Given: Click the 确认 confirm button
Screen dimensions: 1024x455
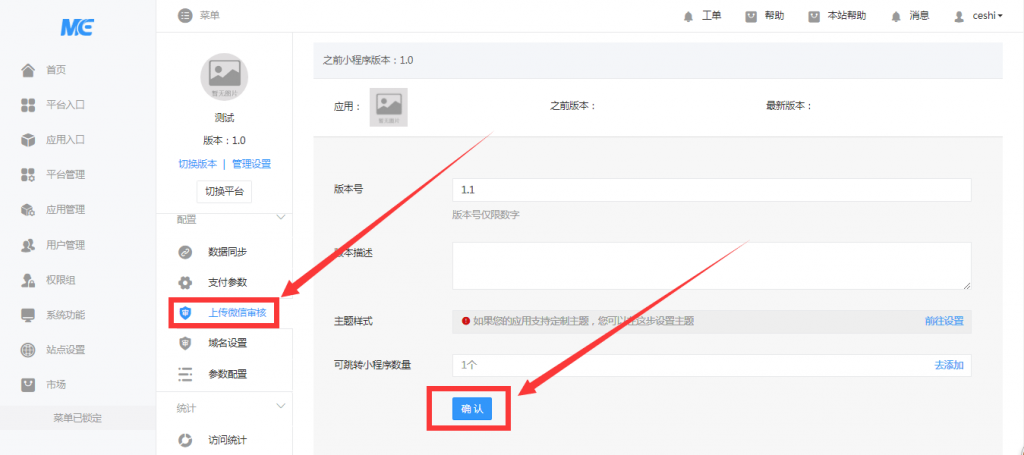Looking at the screenshot, I should click(x=471, y=409).
